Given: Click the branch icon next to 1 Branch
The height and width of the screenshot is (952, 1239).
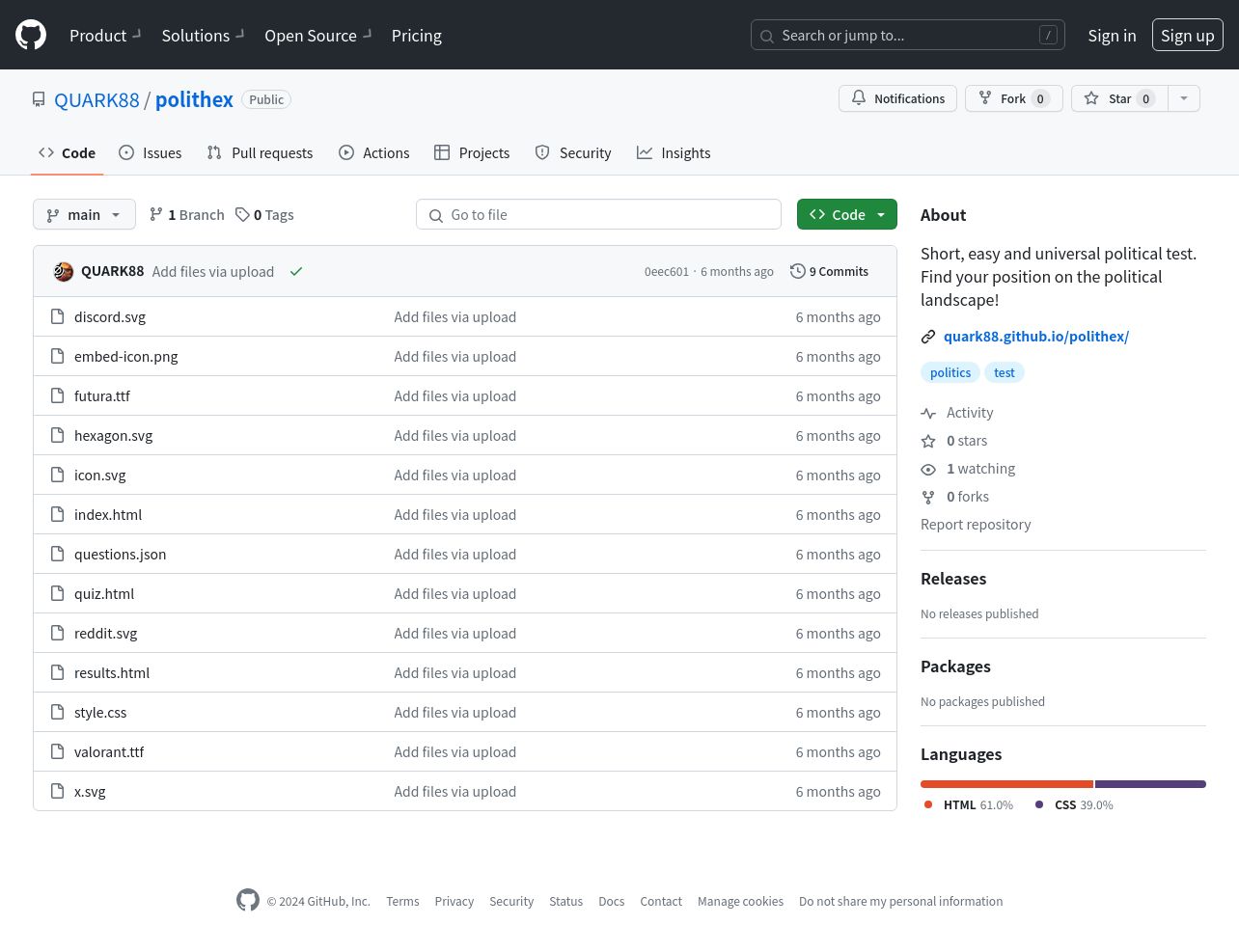Looking at the screenshot, I should click(x=156, y=214).
